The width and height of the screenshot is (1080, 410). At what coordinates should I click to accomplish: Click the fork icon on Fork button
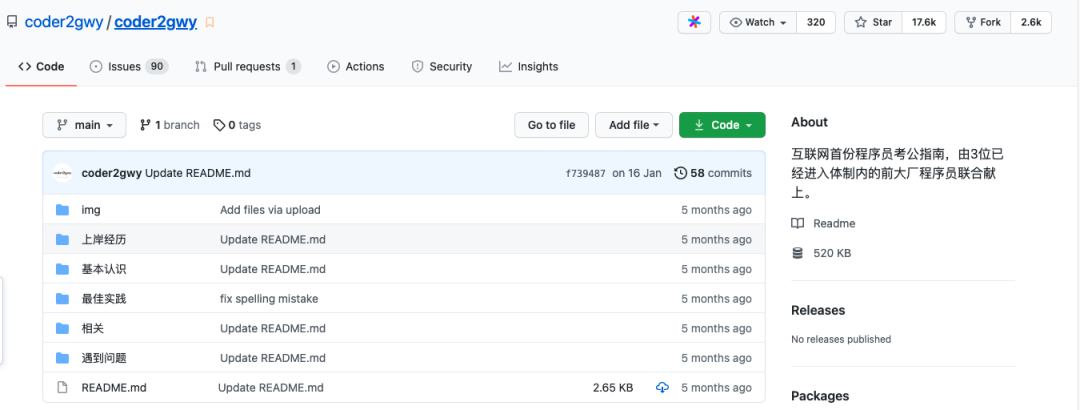(x=971, y=23)
